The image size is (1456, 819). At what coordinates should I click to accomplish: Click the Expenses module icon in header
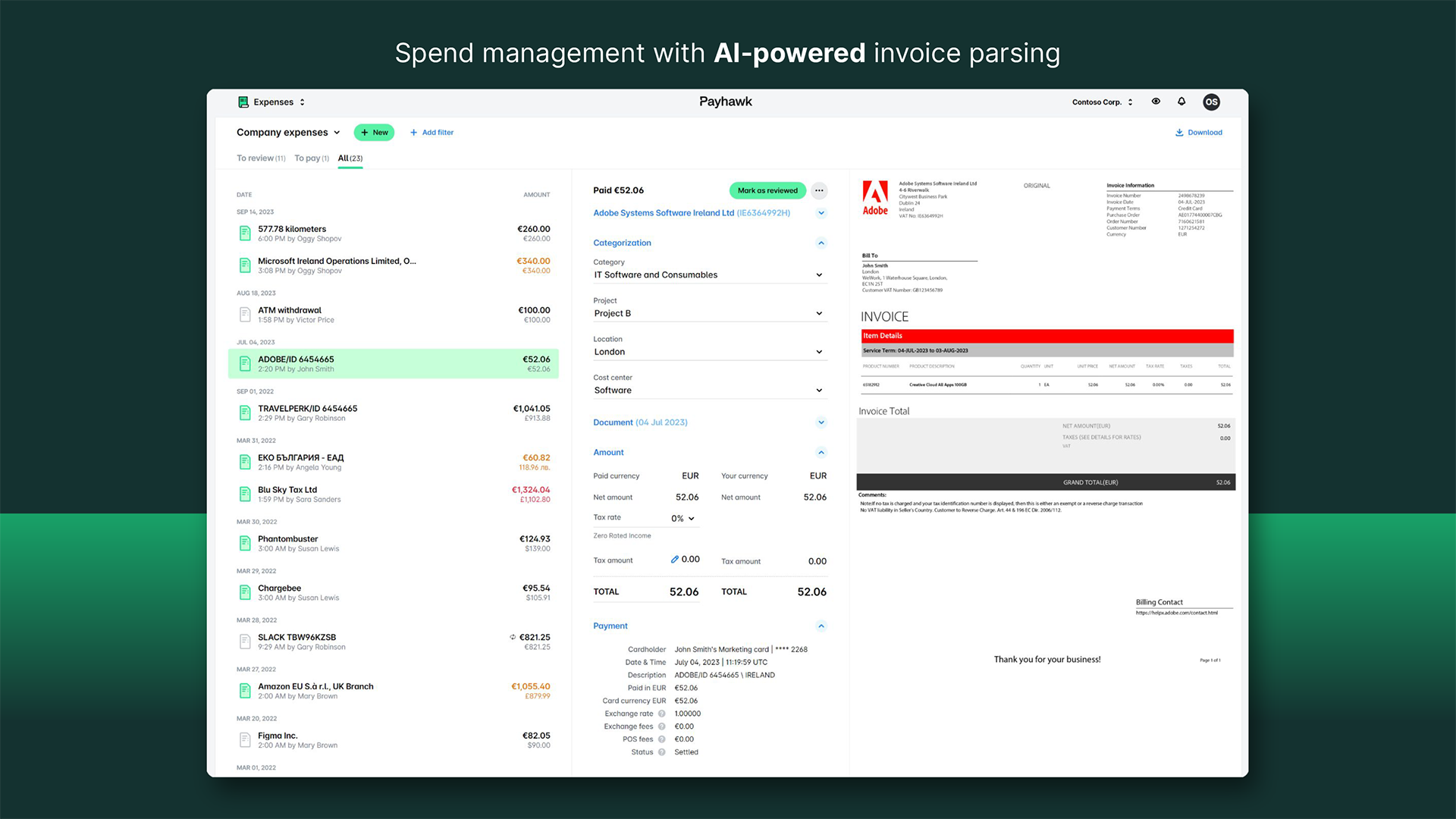[x=243, y=102]
